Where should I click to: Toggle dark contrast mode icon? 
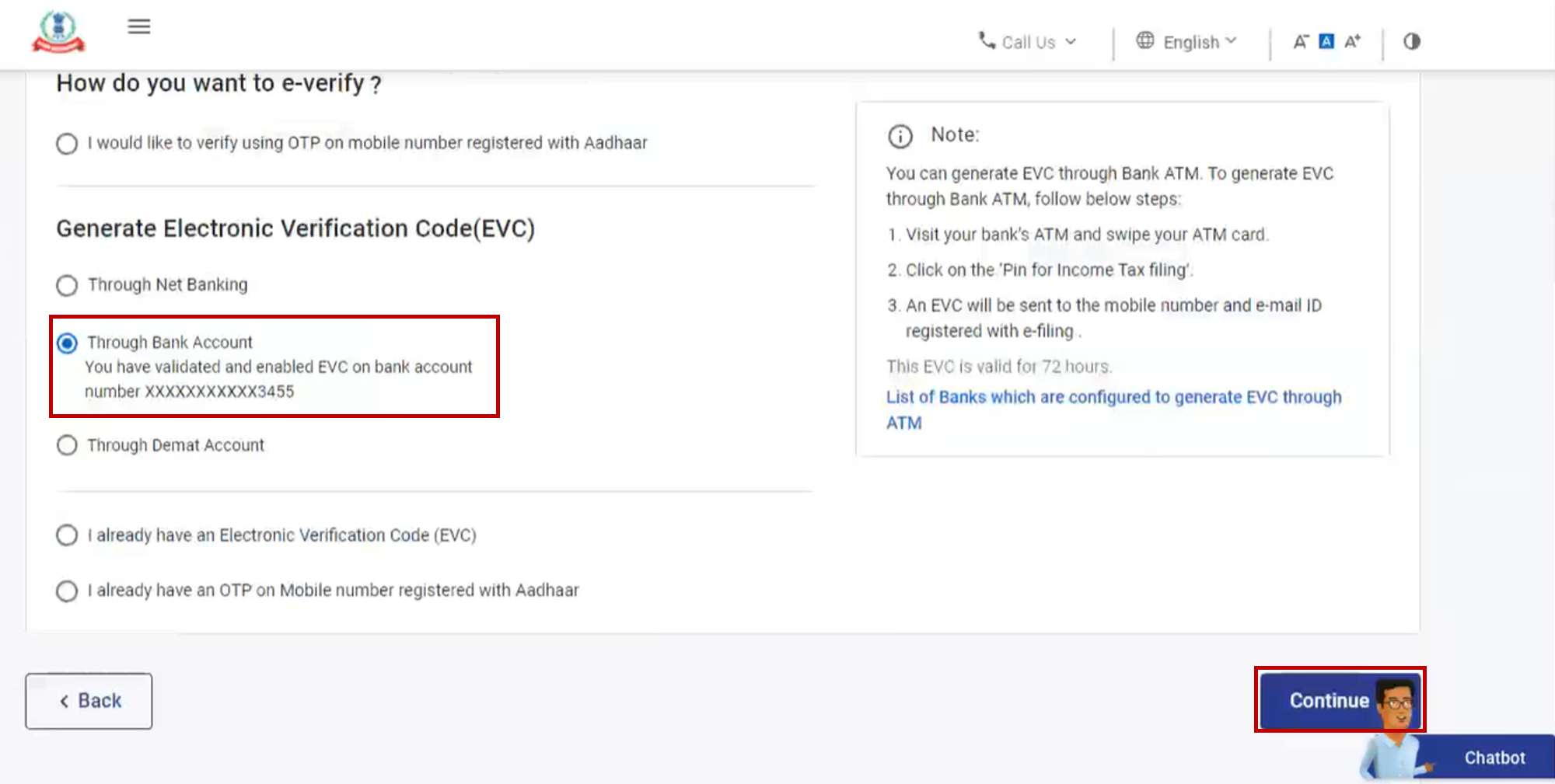click(1411, 42)
